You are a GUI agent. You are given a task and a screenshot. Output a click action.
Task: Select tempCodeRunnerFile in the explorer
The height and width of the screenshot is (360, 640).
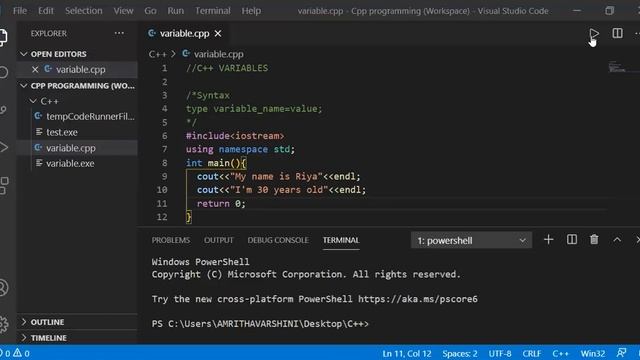point(85,116)
